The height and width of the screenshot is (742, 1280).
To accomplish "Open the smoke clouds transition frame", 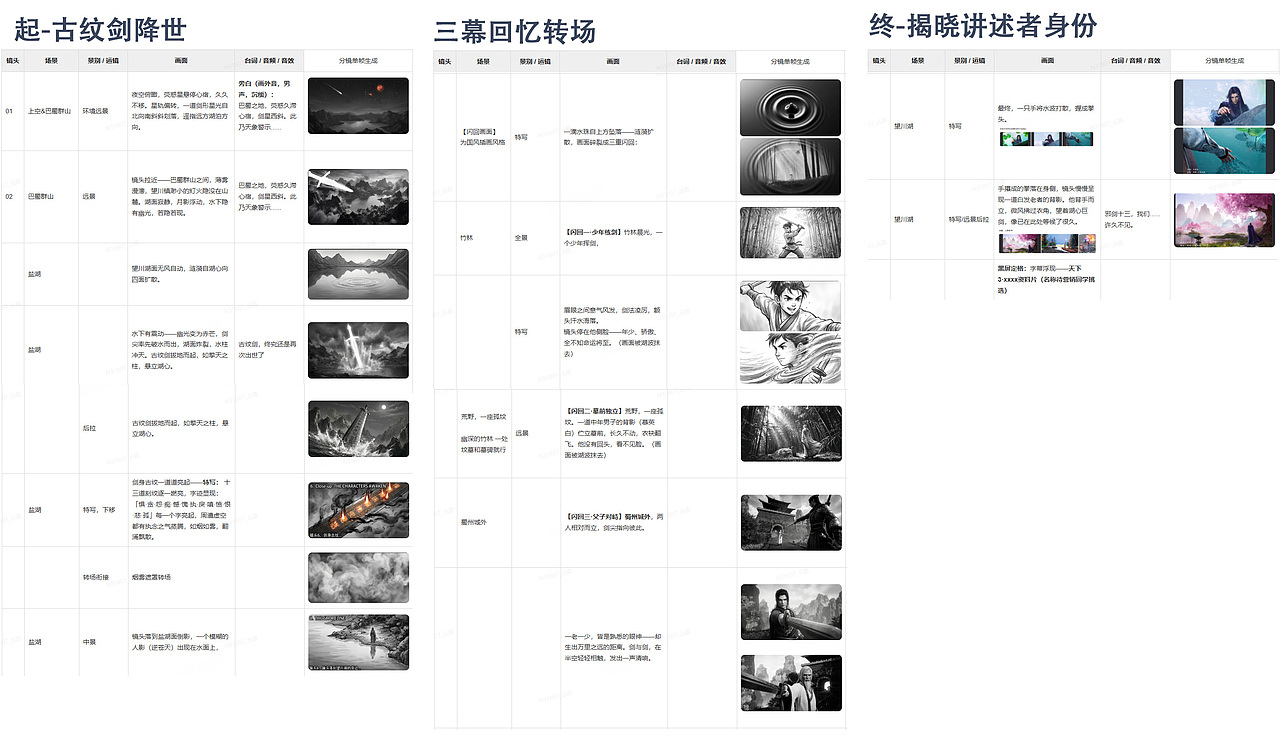I will pyautogui.click(x=358, y=577).
